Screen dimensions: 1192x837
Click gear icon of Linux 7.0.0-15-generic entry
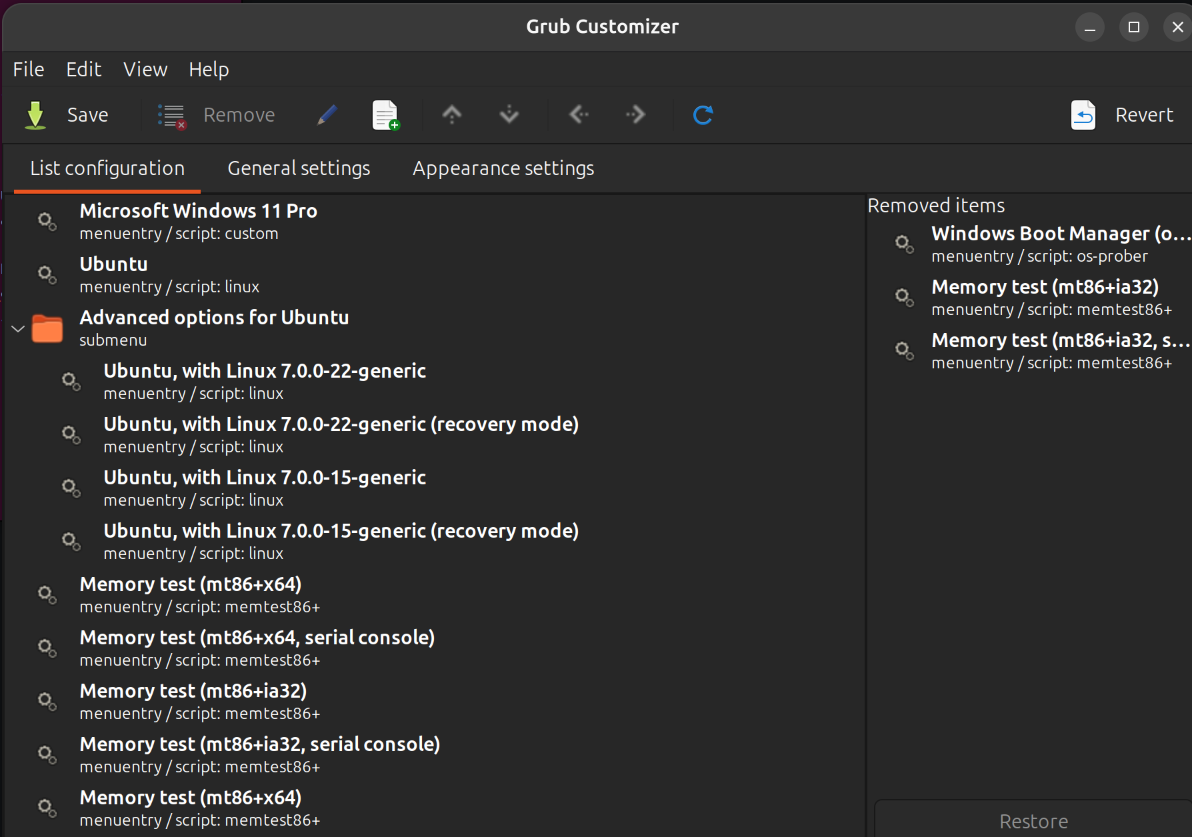click(x=71, y=487)
